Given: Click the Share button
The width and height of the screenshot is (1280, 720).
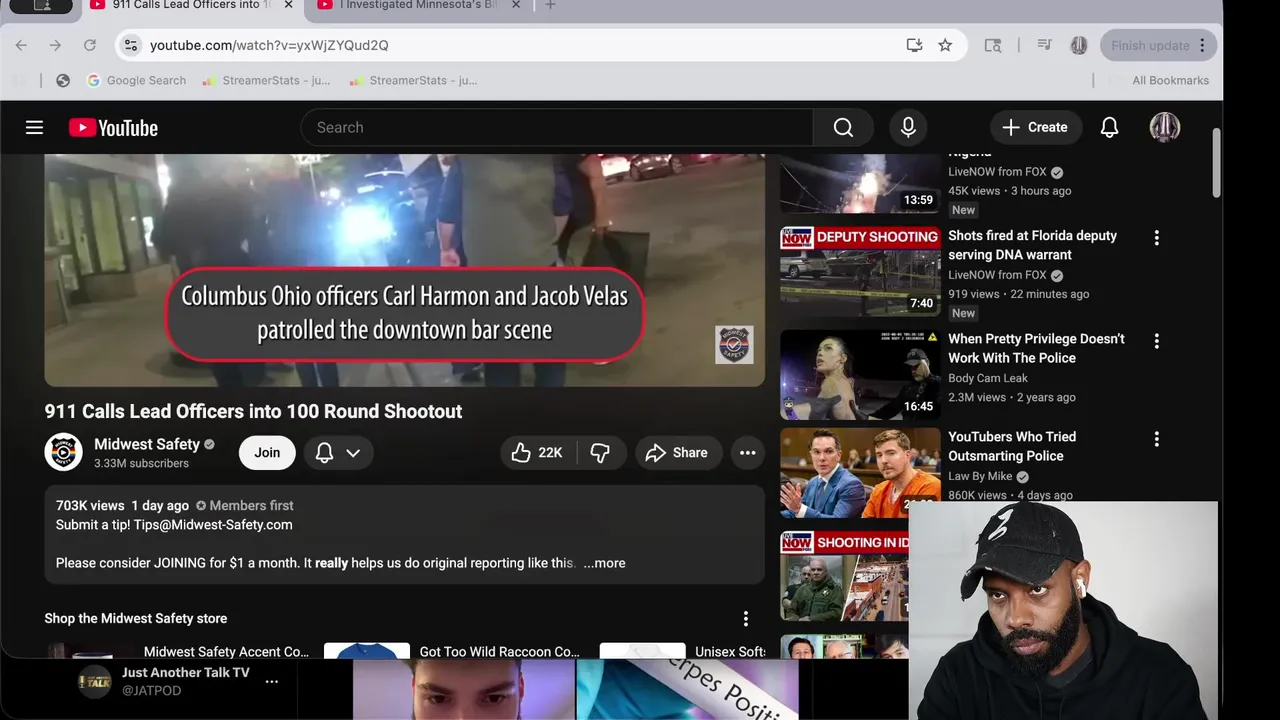Looking at the screenshot, I should 677,453.
